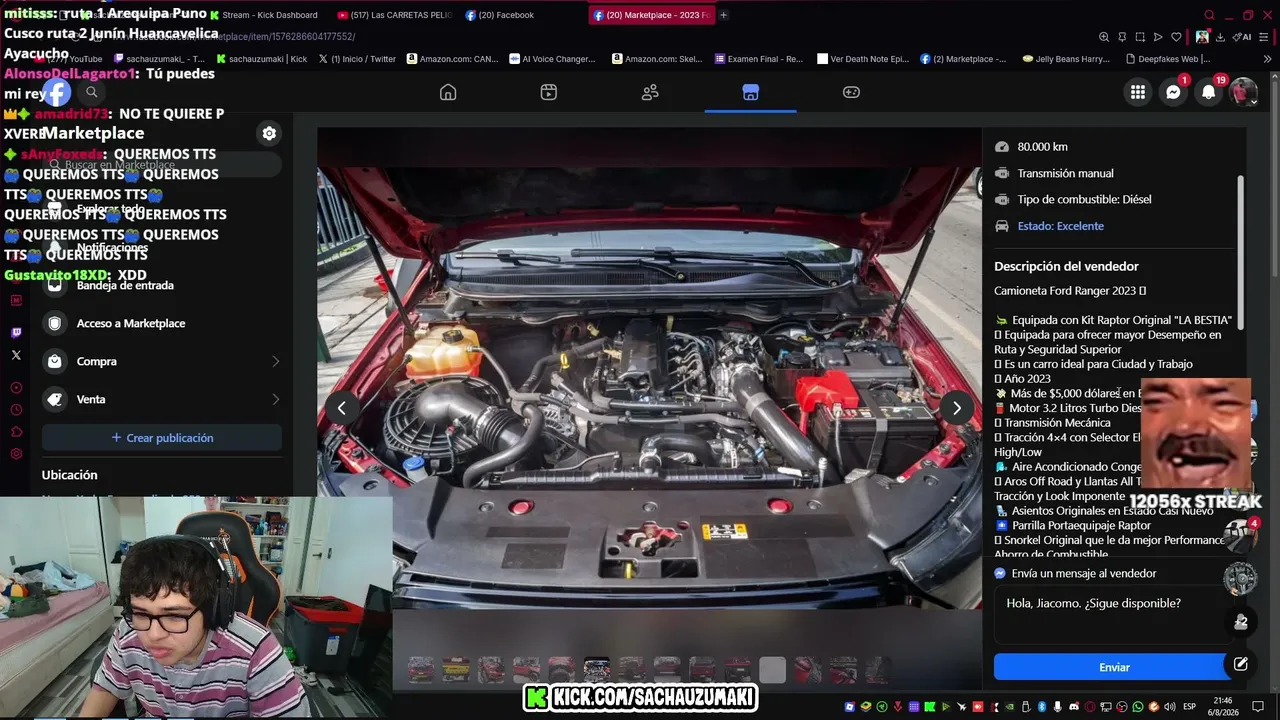Image resolution: width=1280 pixels, height=720 pixels.
Task: Open Friends icon in Facebook top bar
Action: [x=650, y=92]
